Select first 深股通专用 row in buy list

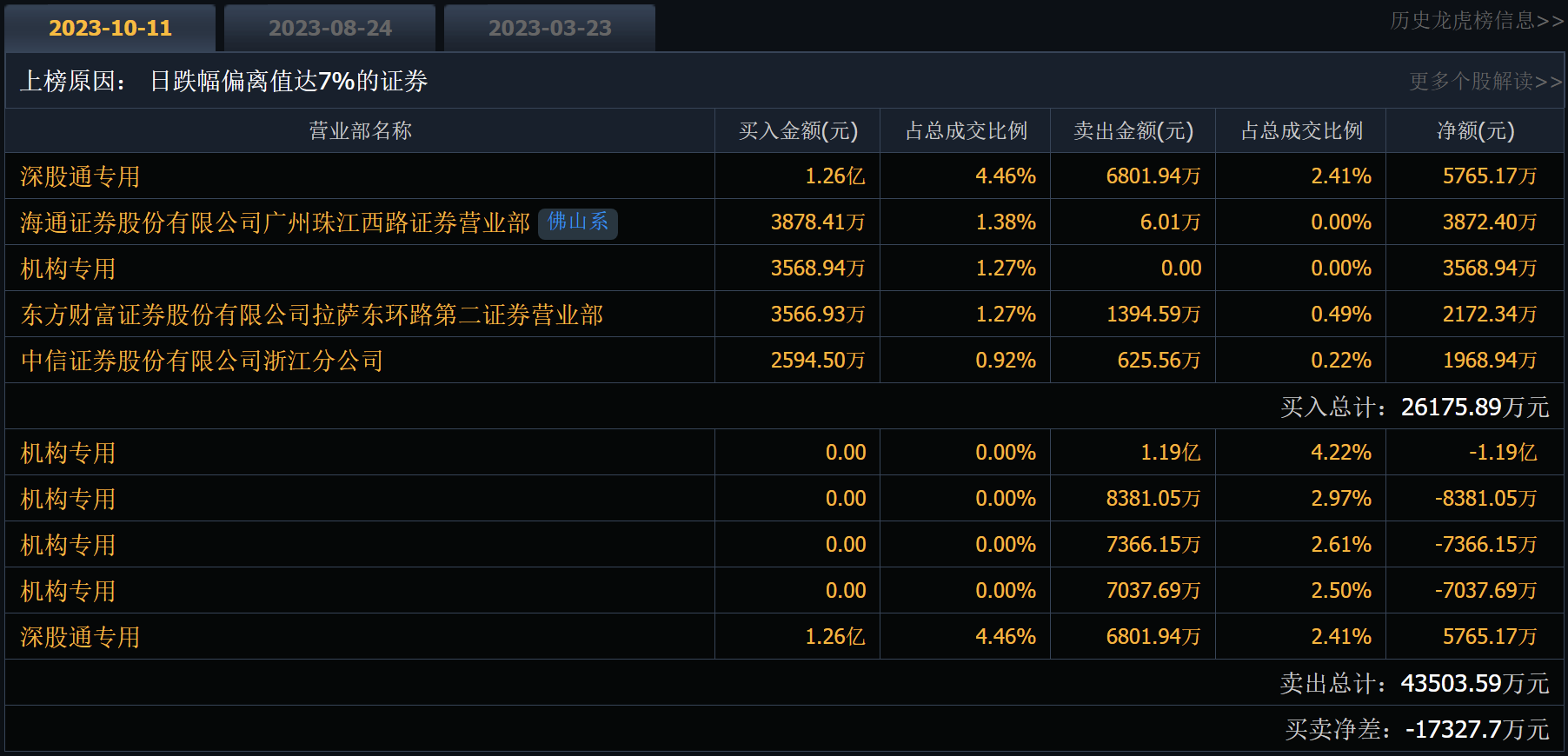coord(80,176)
